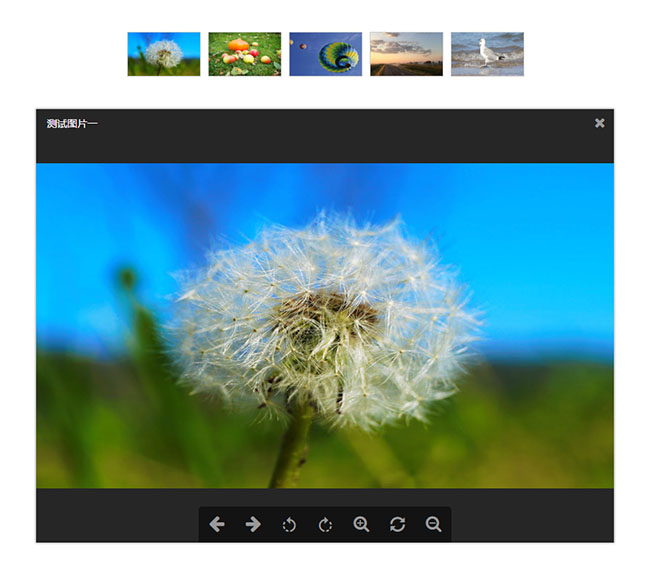View the seagull thumbnail
The image size is (650, 578).
point(487,54)
